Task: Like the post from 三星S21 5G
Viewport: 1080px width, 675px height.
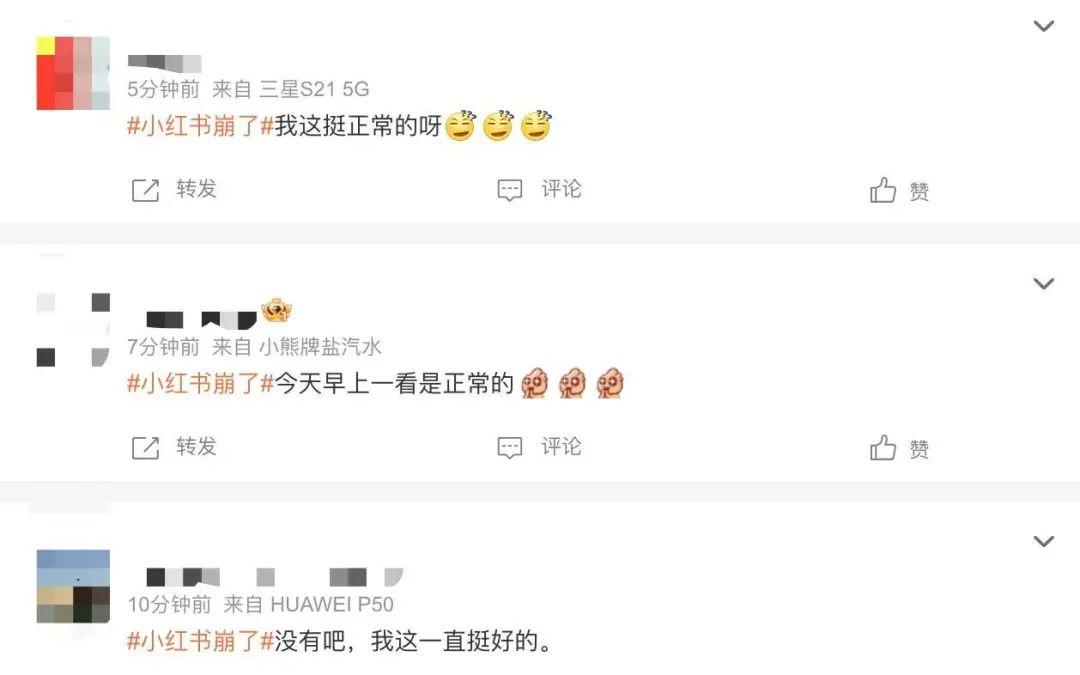Action: pos(899,190)
